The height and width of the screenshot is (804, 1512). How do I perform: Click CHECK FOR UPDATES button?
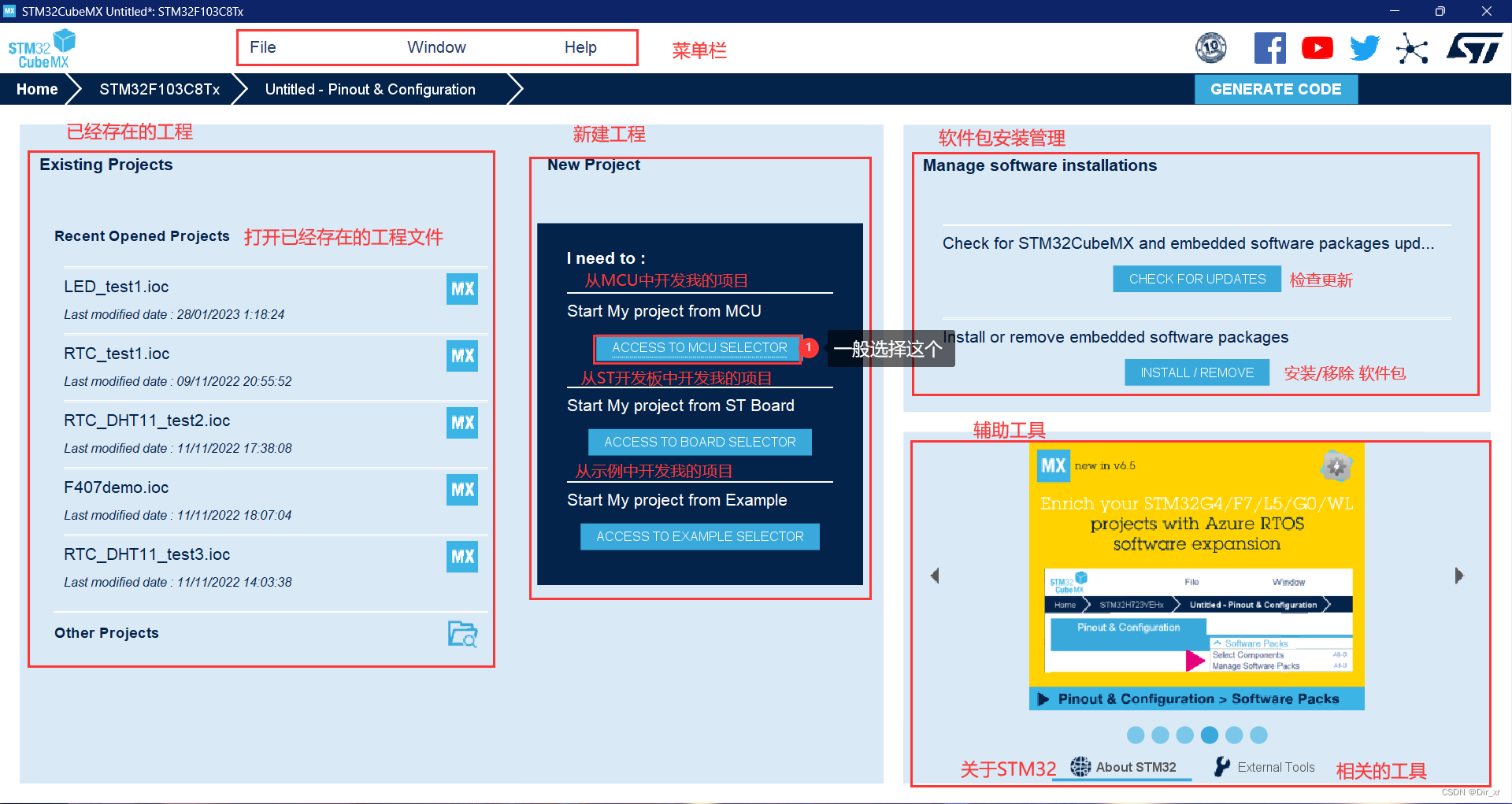pyautogui.click(x=1197, y=279)
